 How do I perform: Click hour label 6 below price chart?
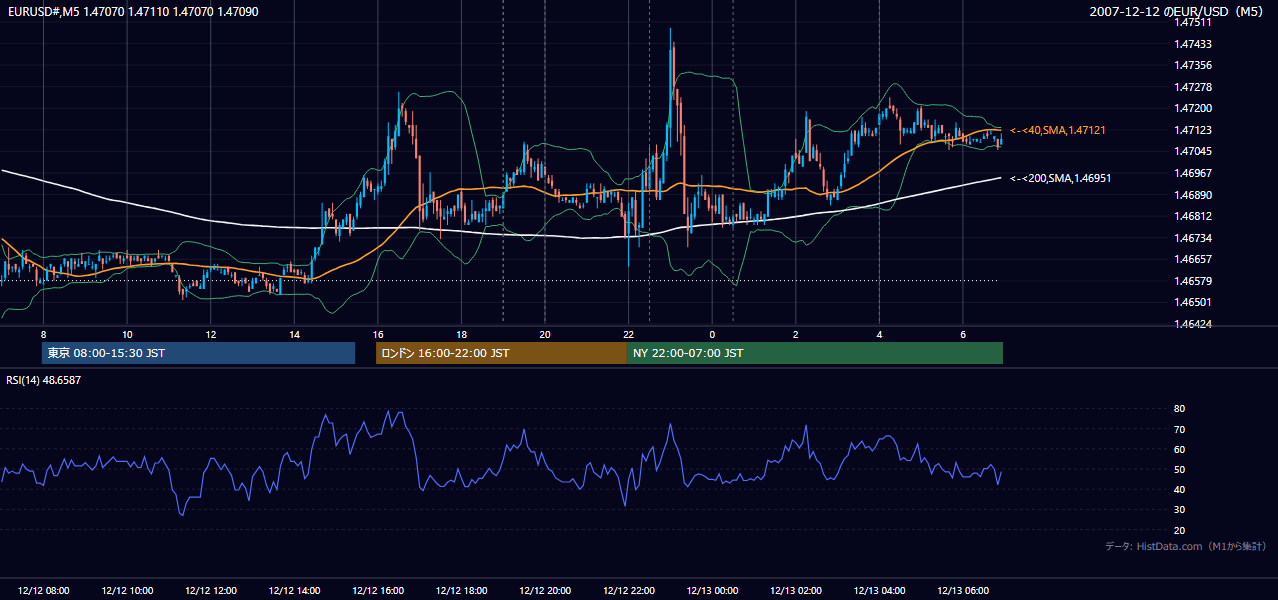(963, 334)
